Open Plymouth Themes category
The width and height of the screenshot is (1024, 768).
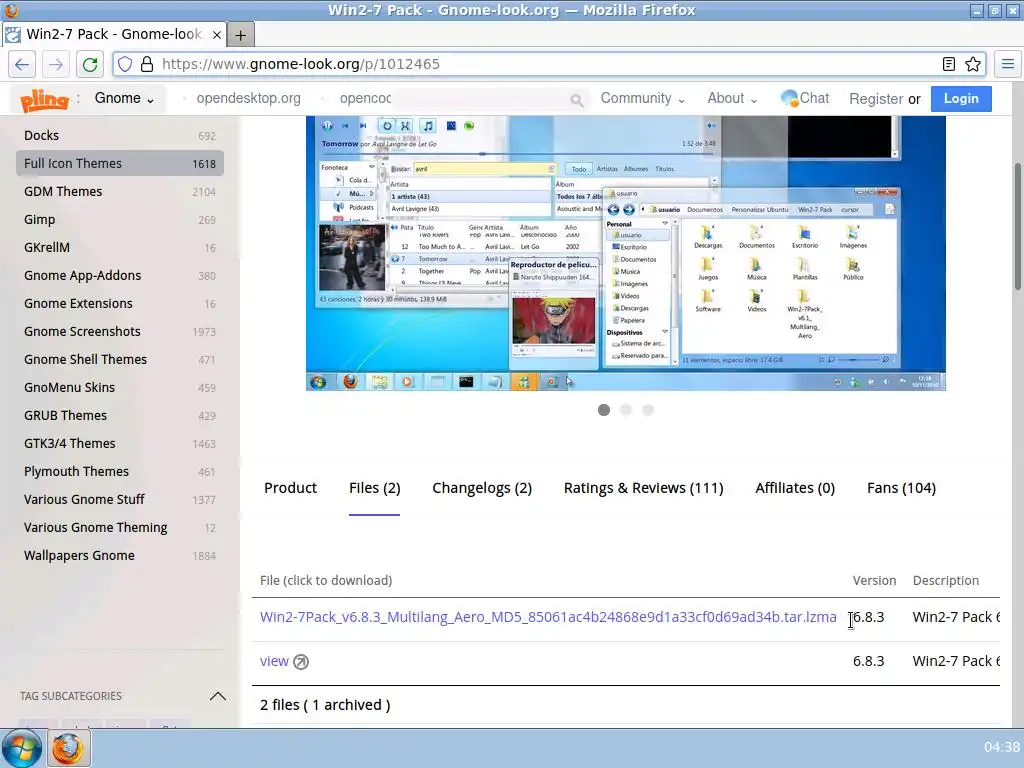click(x=120, y=472)
